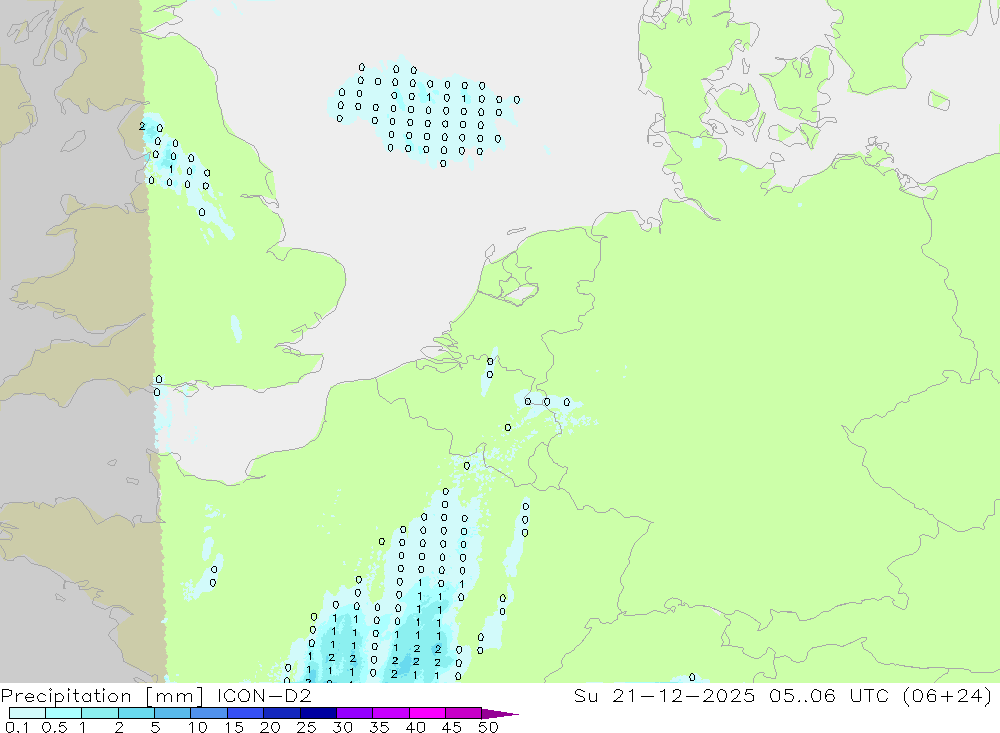Click the 0.1–0.5 mm legend color swatch

[x=27, y=713]
